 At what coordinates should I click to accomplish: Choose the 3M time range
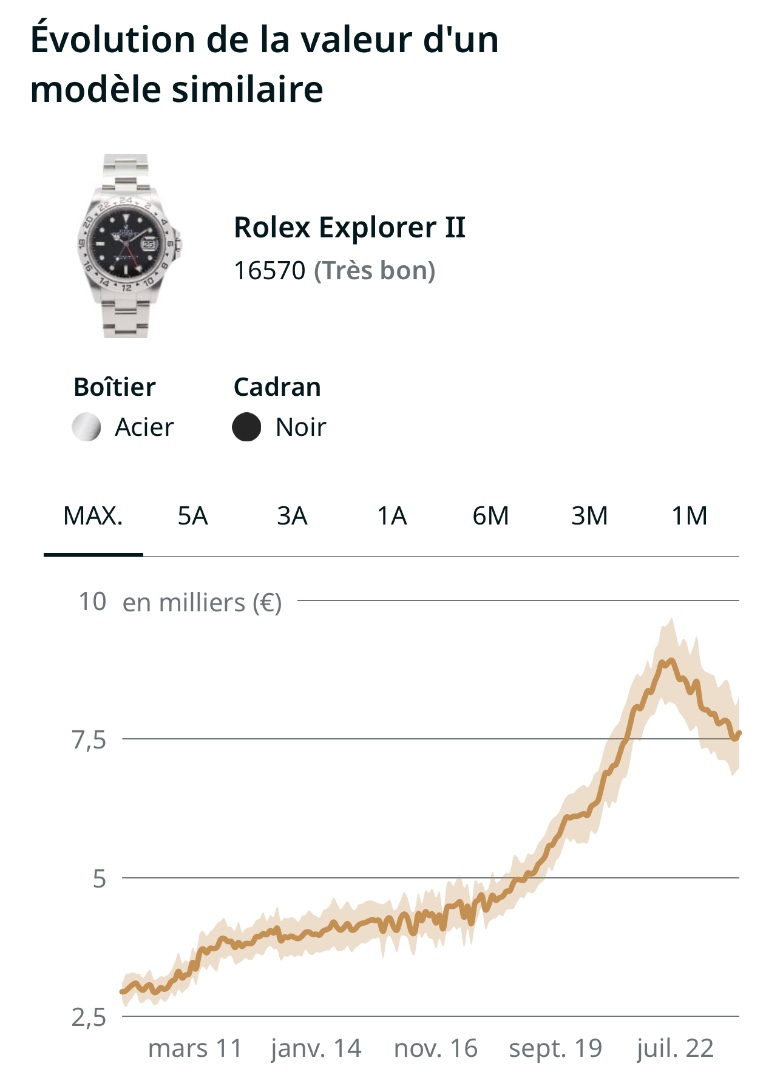(x=590, y=516)
